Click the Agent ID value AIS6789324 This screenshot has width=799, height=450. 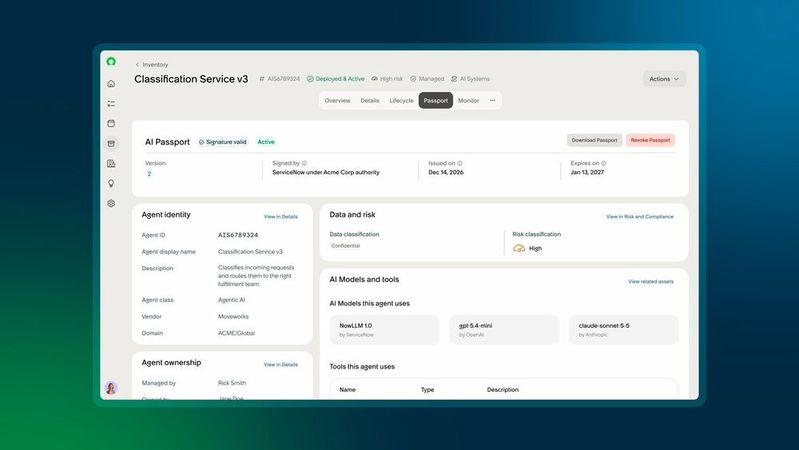tap(238, 235)
